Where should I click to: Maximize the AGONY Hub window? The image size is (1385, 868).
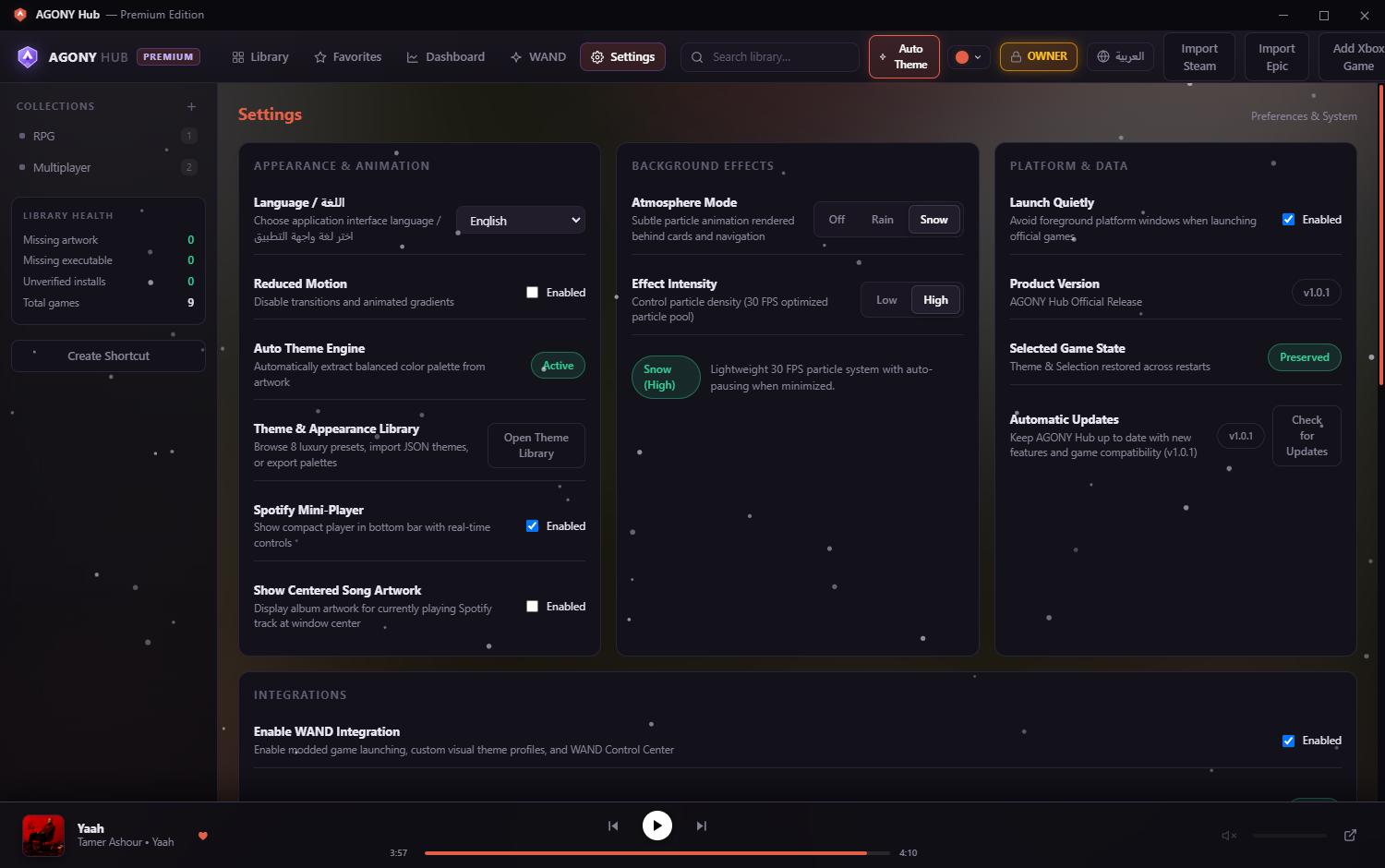coord(1324,15)
